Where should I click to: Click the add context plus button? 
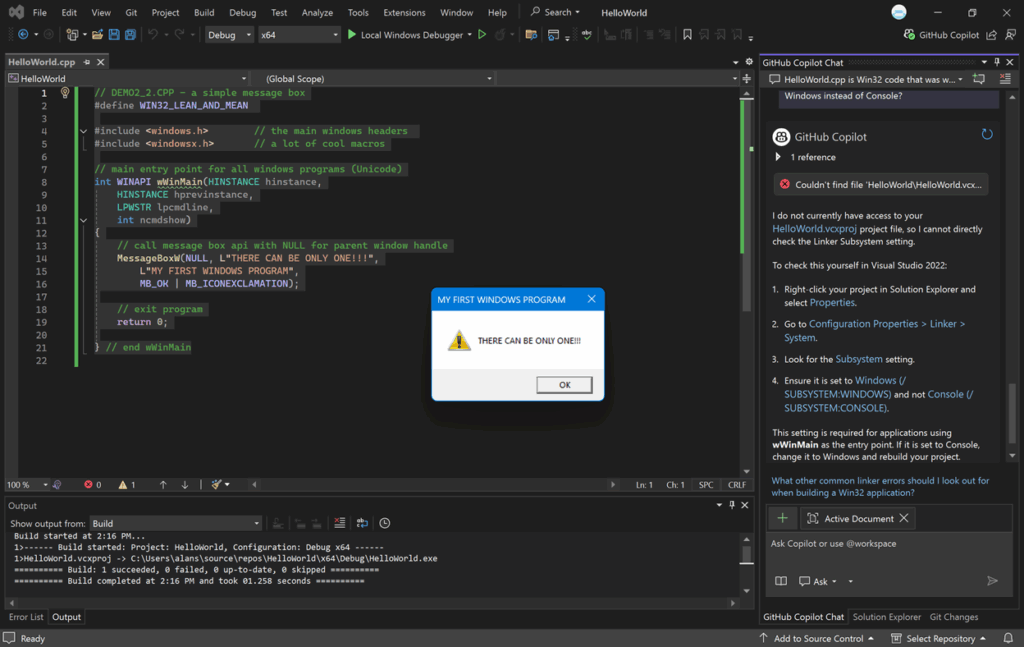click(x=782, y=518)
